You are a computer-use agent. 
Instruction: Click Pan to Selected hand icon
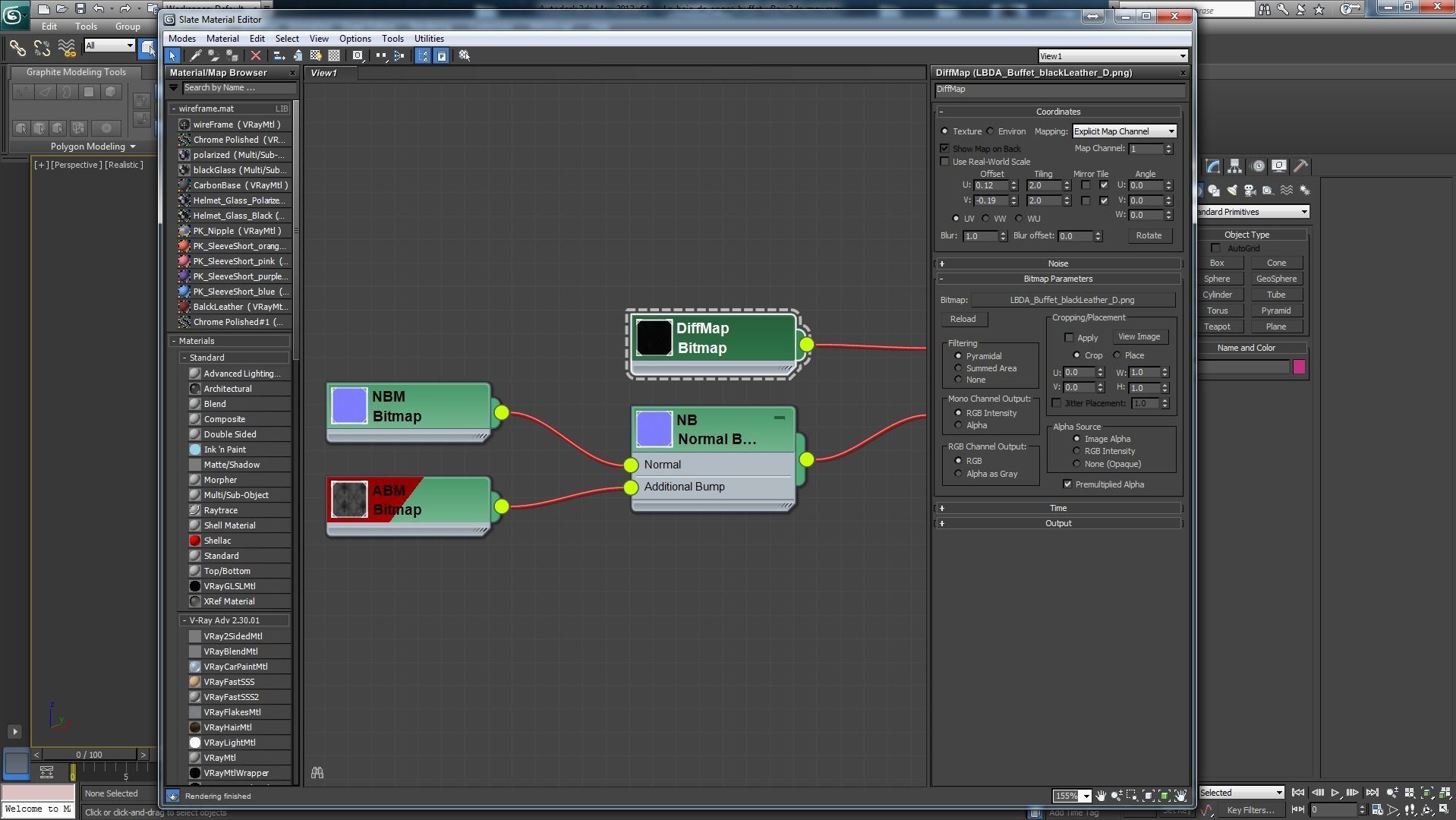click(x=1180, y=795)
